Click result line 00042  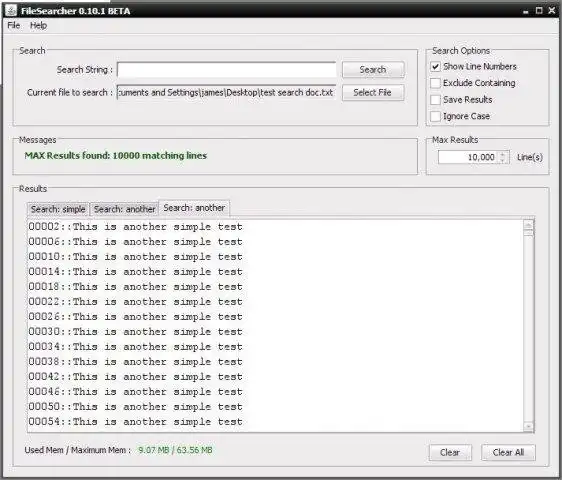[135, 377]
